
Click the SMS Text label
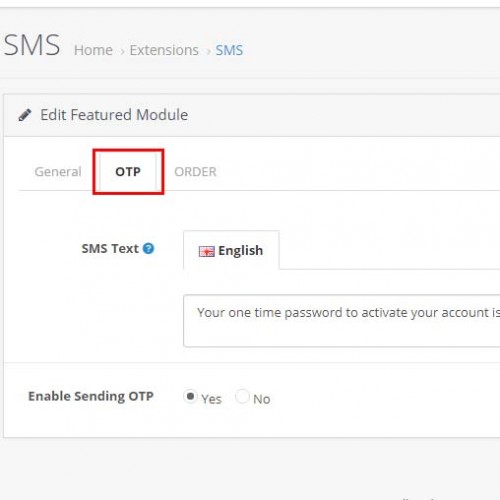tap(110, 249)
